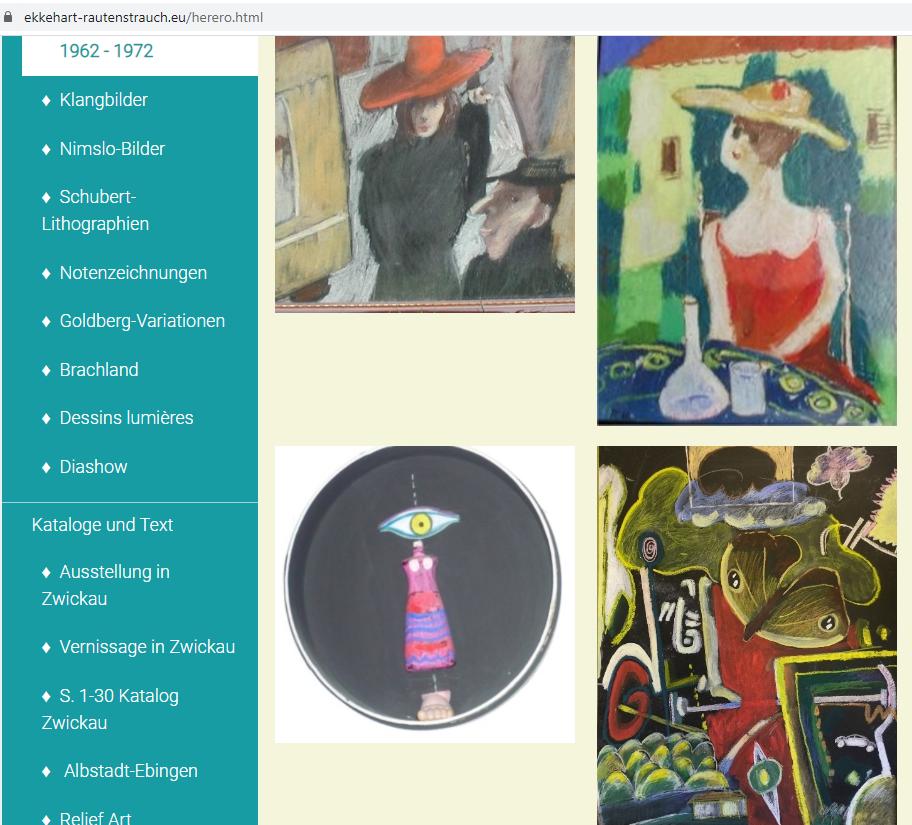Open the colorful abstract chalk painting

[x=747, y=635]
